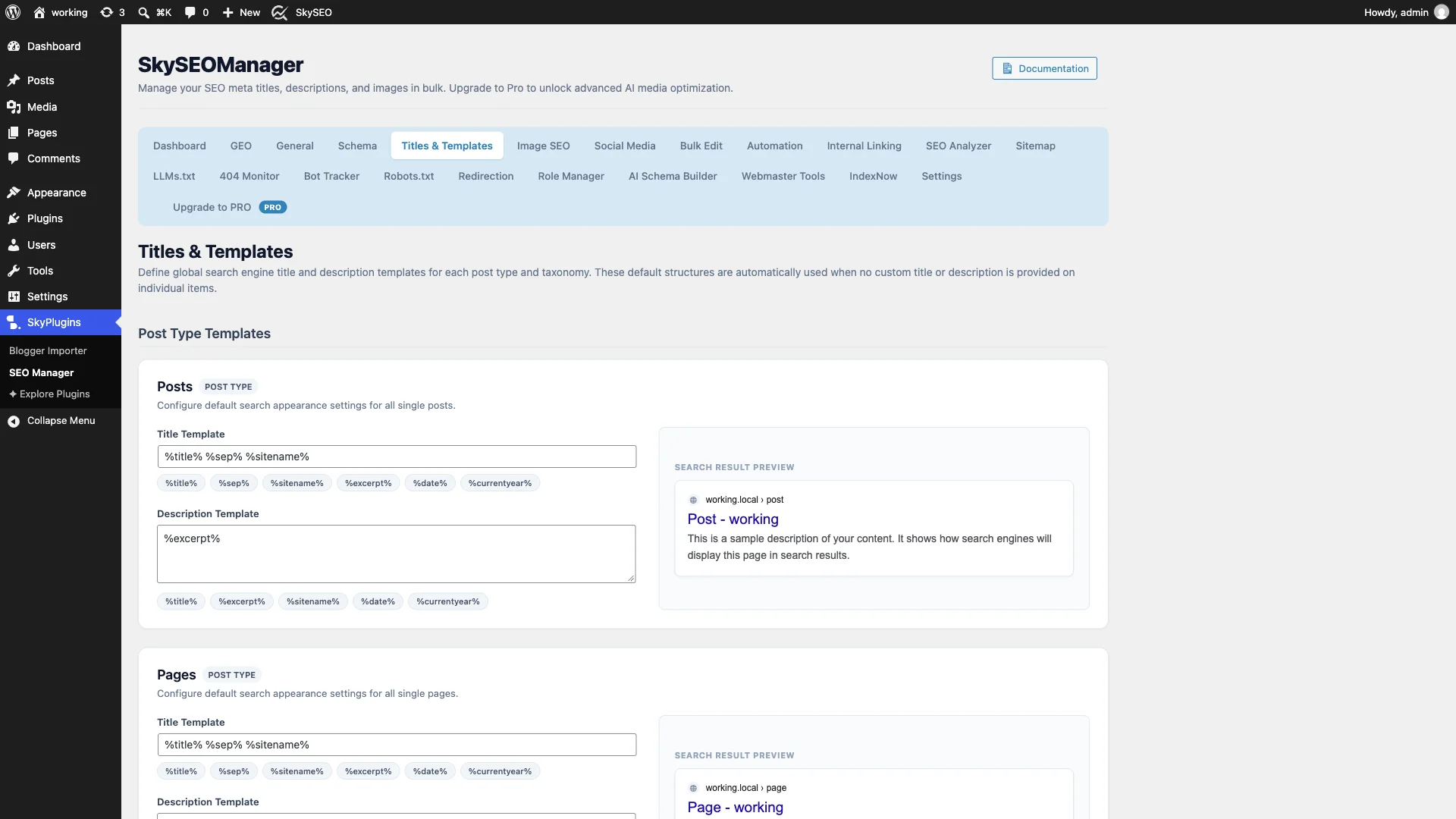
Task: Open the Image SEO tab
Action: click(x=543, y=146)
